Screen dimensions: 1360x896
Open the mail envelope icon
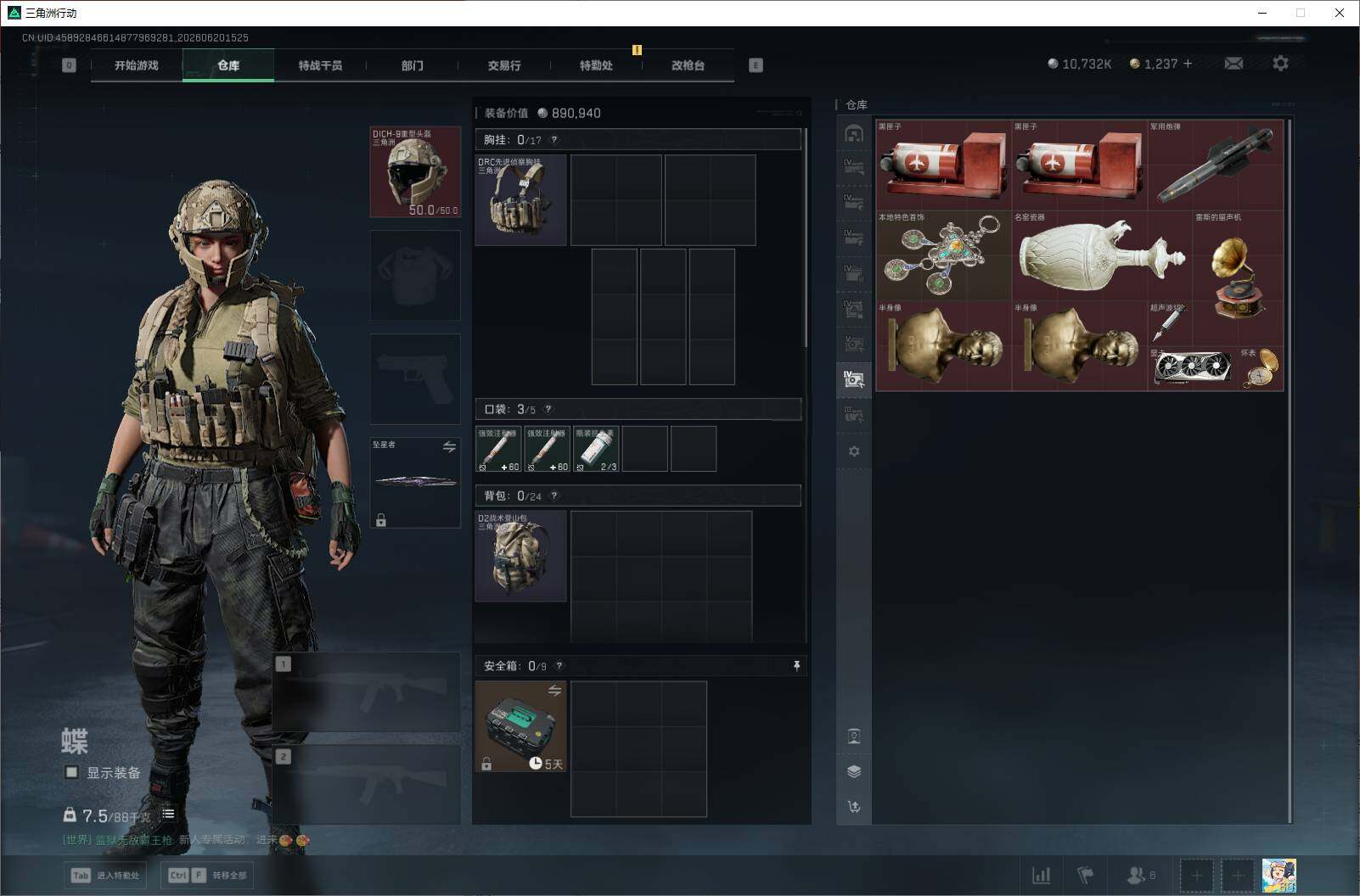click(x=1234, y=64)
